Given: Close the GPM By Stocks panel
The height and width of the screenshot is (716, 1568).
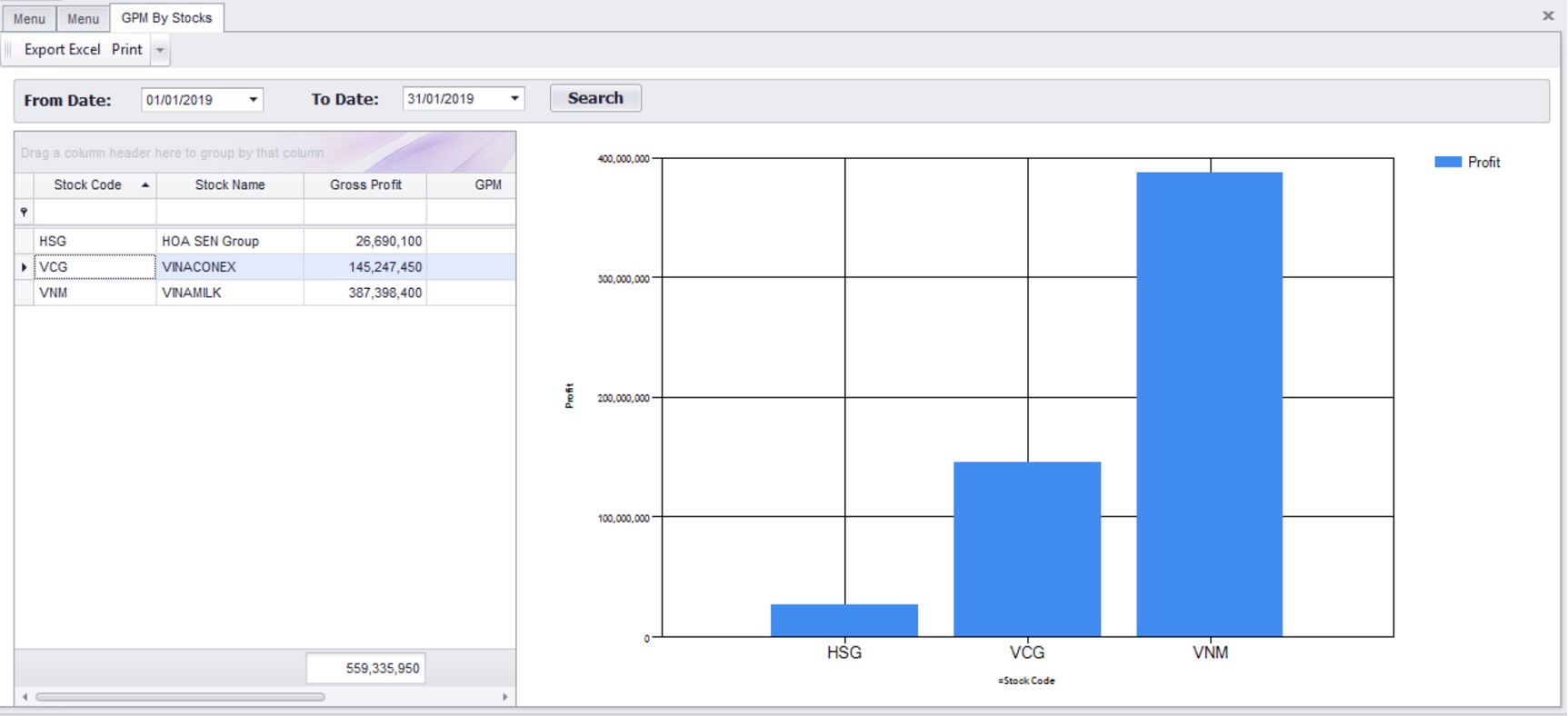Looking at the screenshot, I should point(1548,15).
